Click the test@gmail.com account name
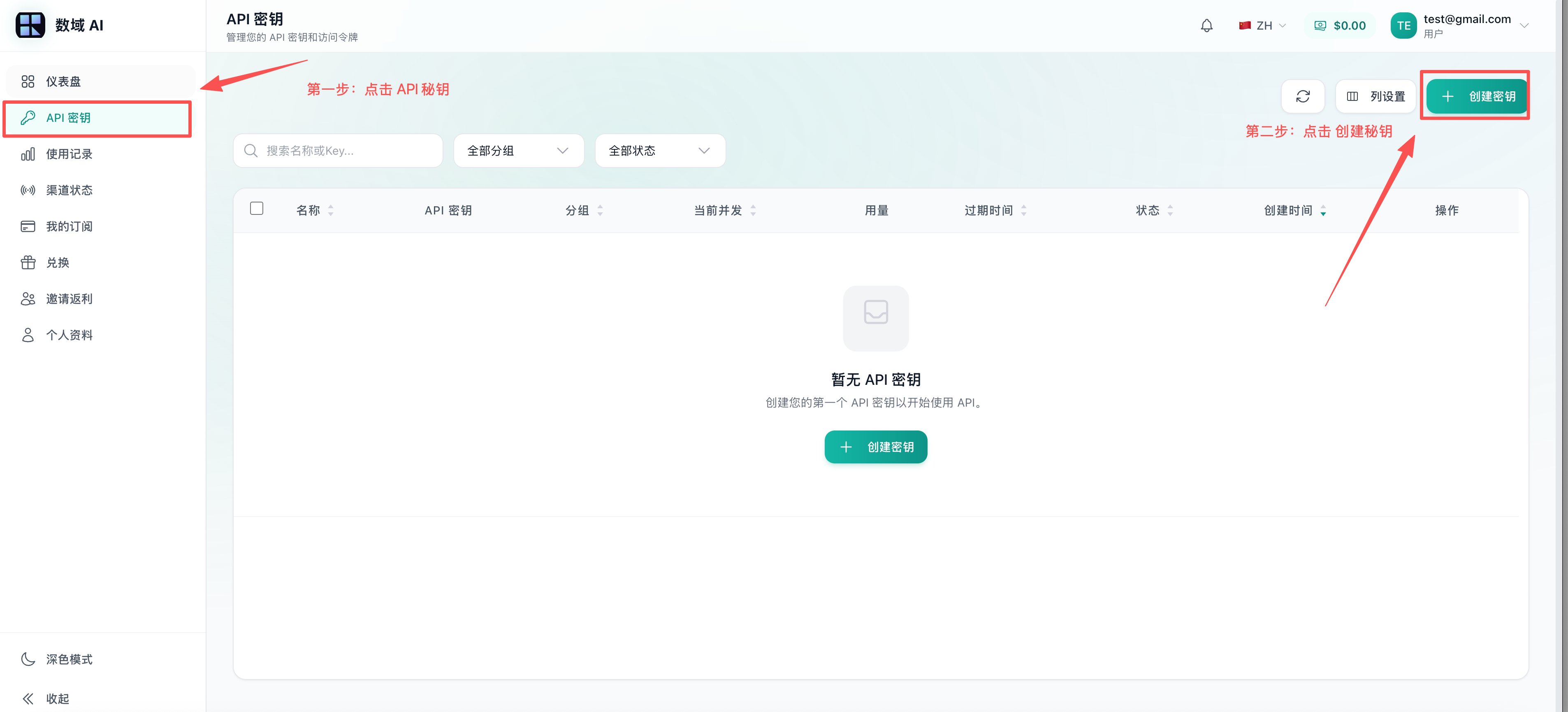The height and width of the screenshot is (712, 1568). click(x=1466, y=19)
